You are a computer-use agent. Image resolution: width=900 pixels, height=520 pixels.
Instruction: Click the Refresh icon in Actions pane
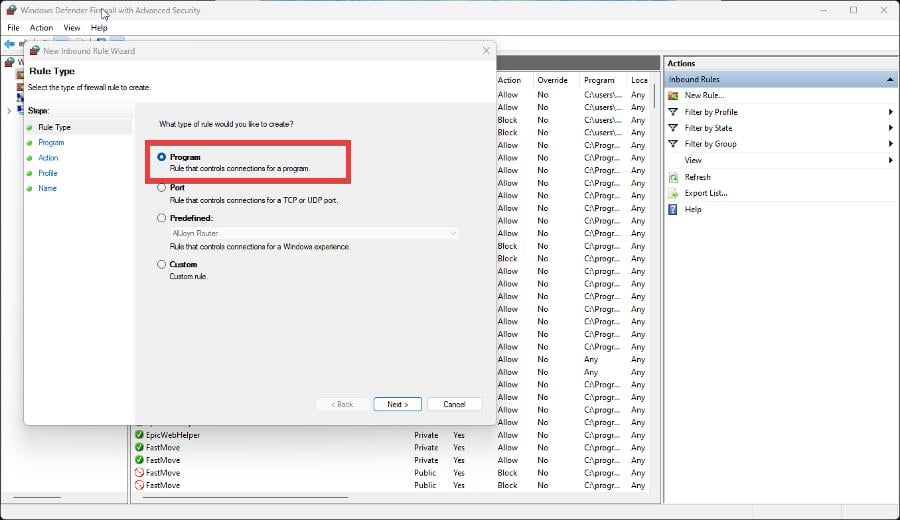tap(673, 177)
